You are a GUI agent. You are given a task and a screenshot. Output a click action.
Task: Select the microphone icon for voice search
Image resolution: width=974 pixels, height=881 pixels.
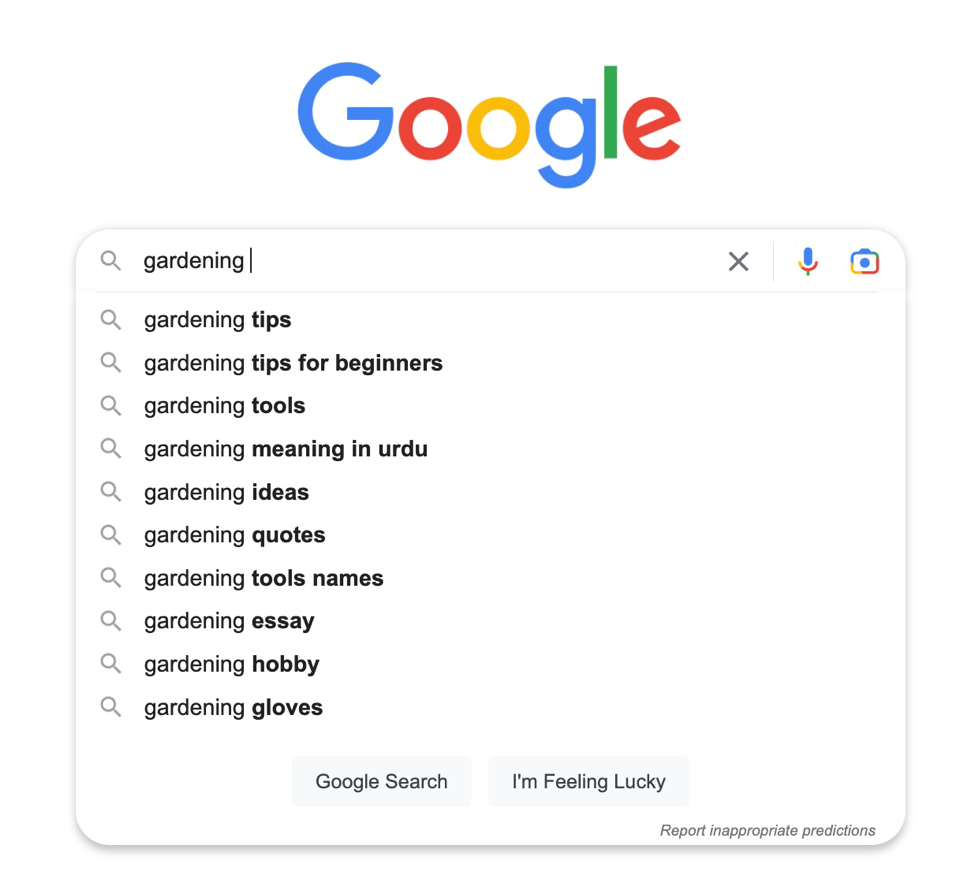pos(807,261)
